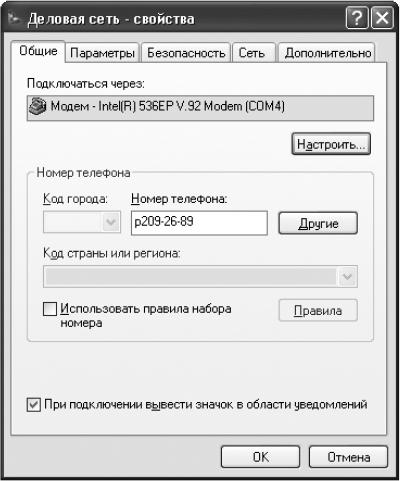Select the Общие tab

[x=38, y=51]
